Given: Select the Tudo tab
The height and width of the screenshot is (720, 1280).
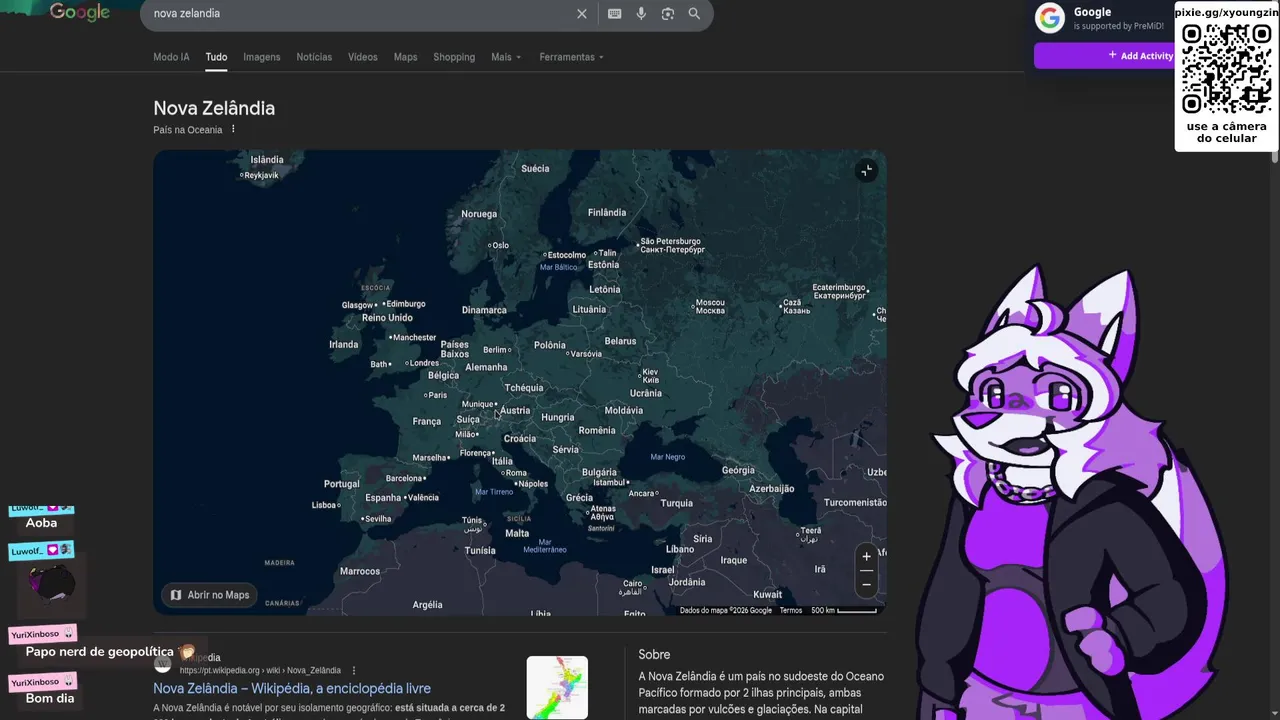Looking at the screenshot, I should point(216,57).
